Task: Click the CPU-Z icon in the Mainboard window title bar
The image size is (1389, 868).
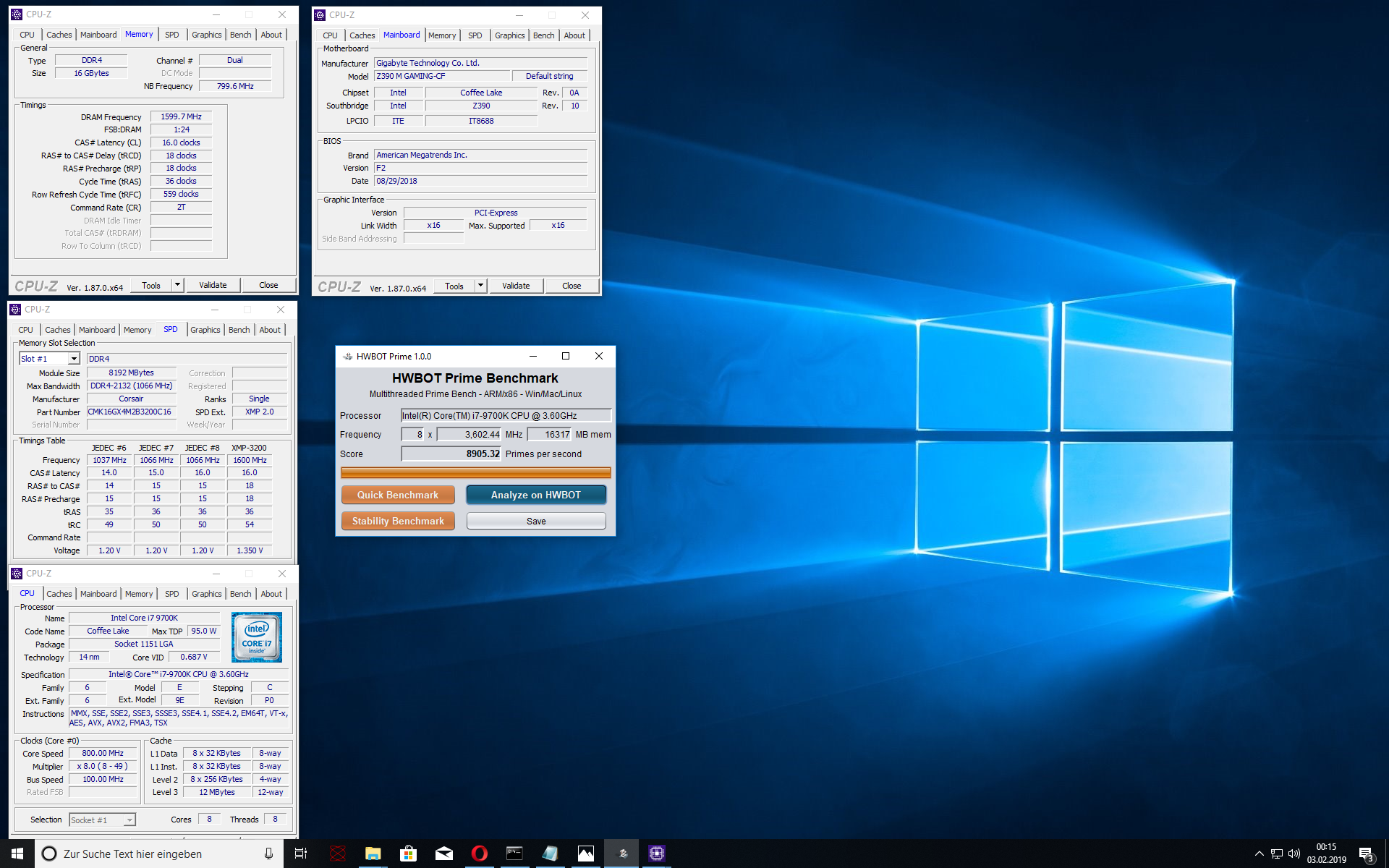Action: click(320, 15)
